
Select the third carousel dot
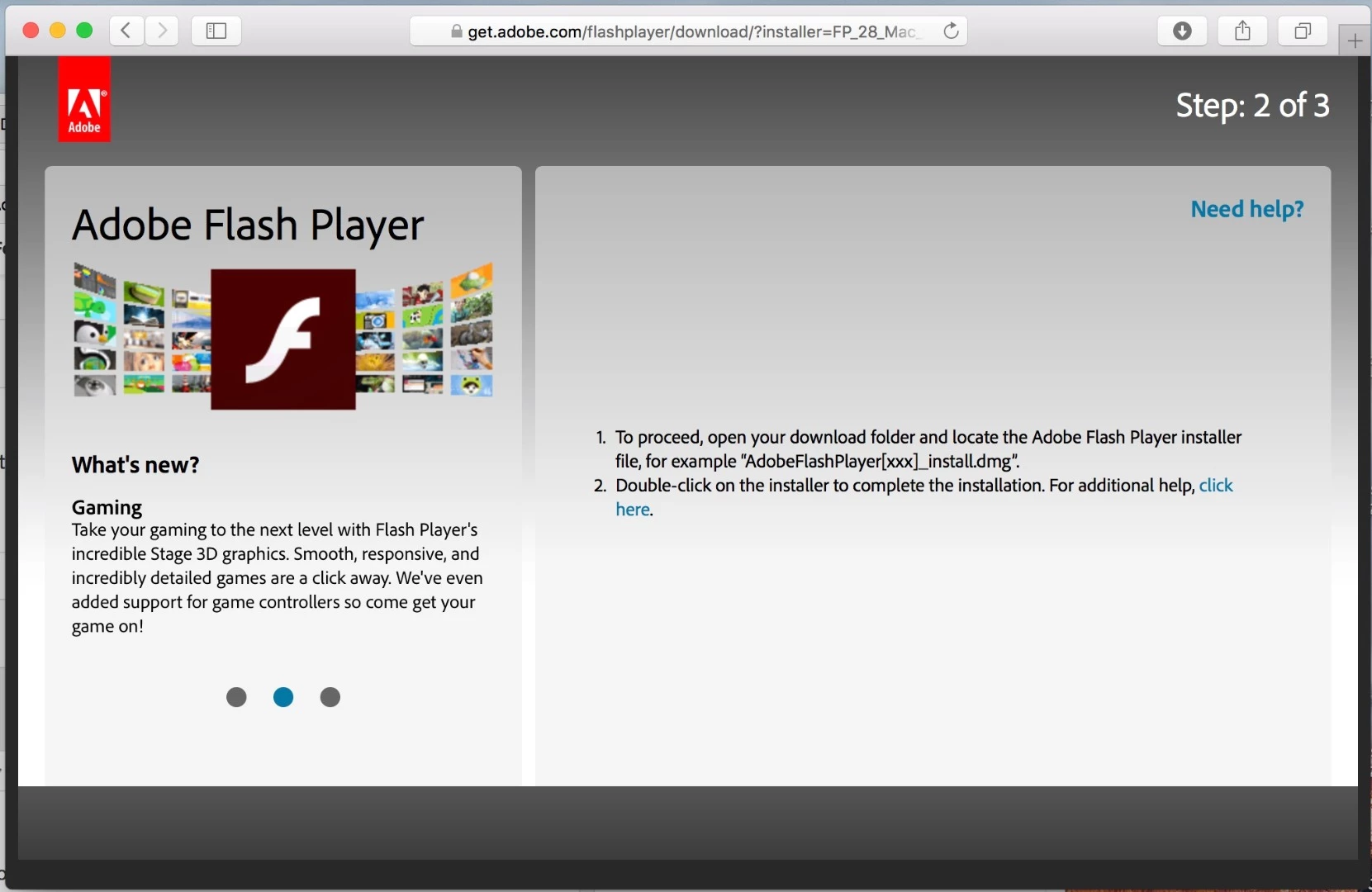(330, 697)
